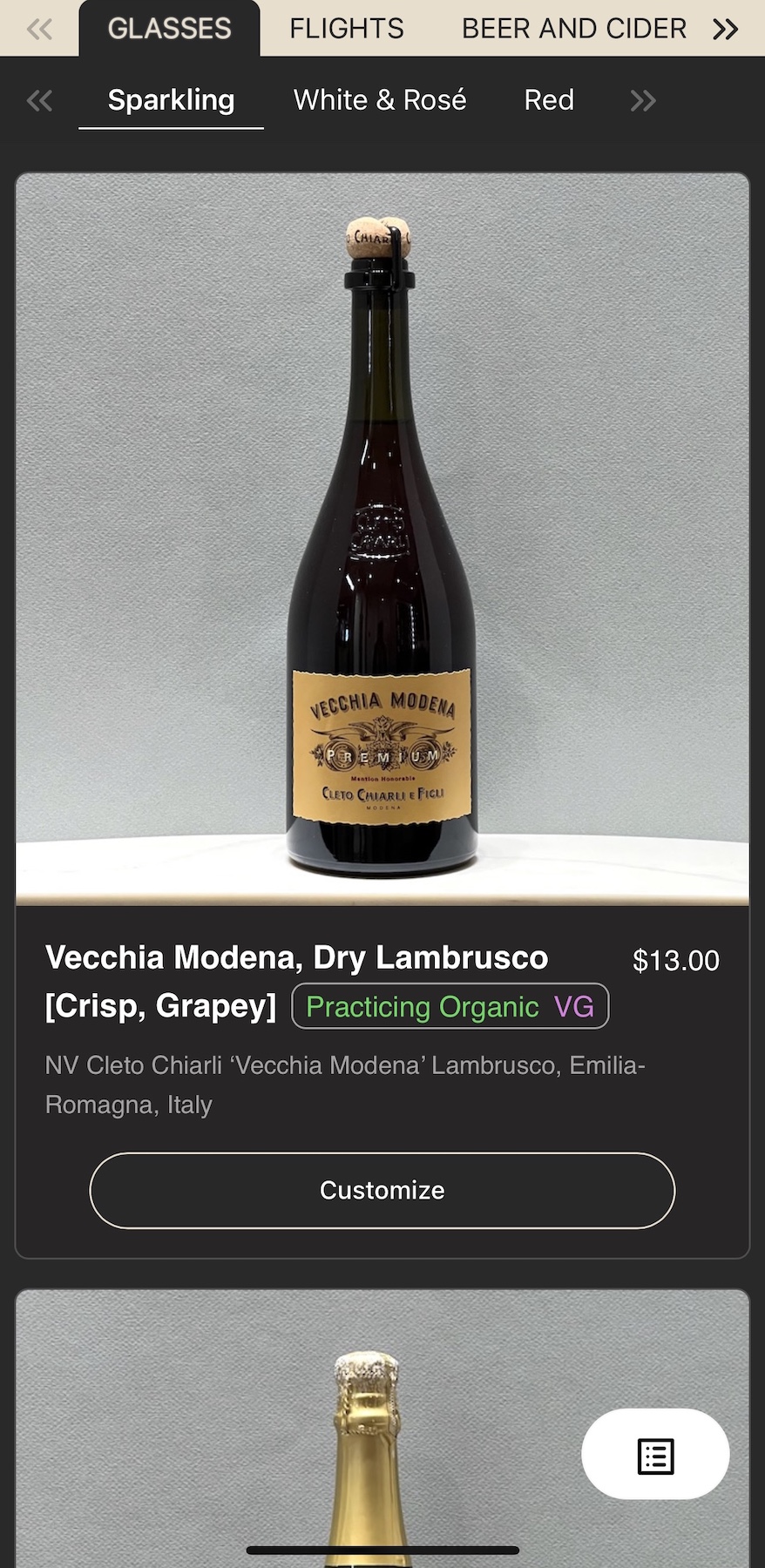
Task: Tap sub-category bar right double-chevron
Action: click(643, 101)
